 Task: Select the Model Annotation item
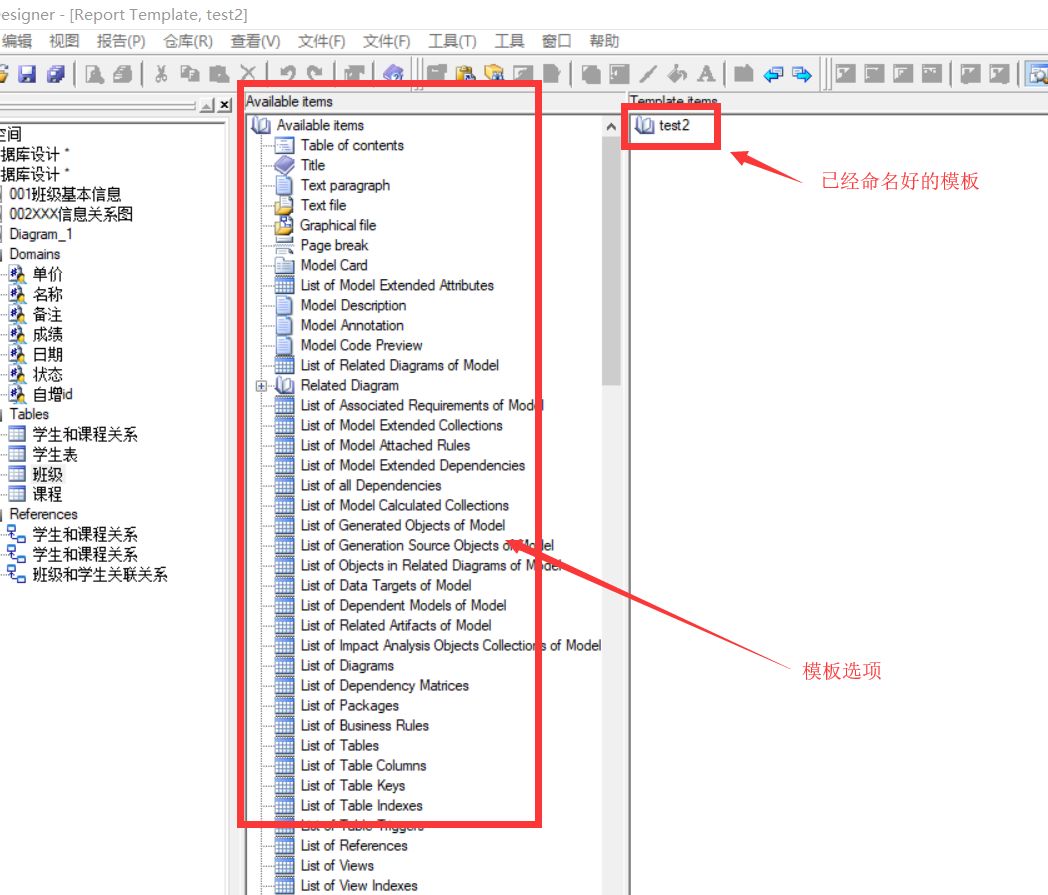(x=352, y=326)
